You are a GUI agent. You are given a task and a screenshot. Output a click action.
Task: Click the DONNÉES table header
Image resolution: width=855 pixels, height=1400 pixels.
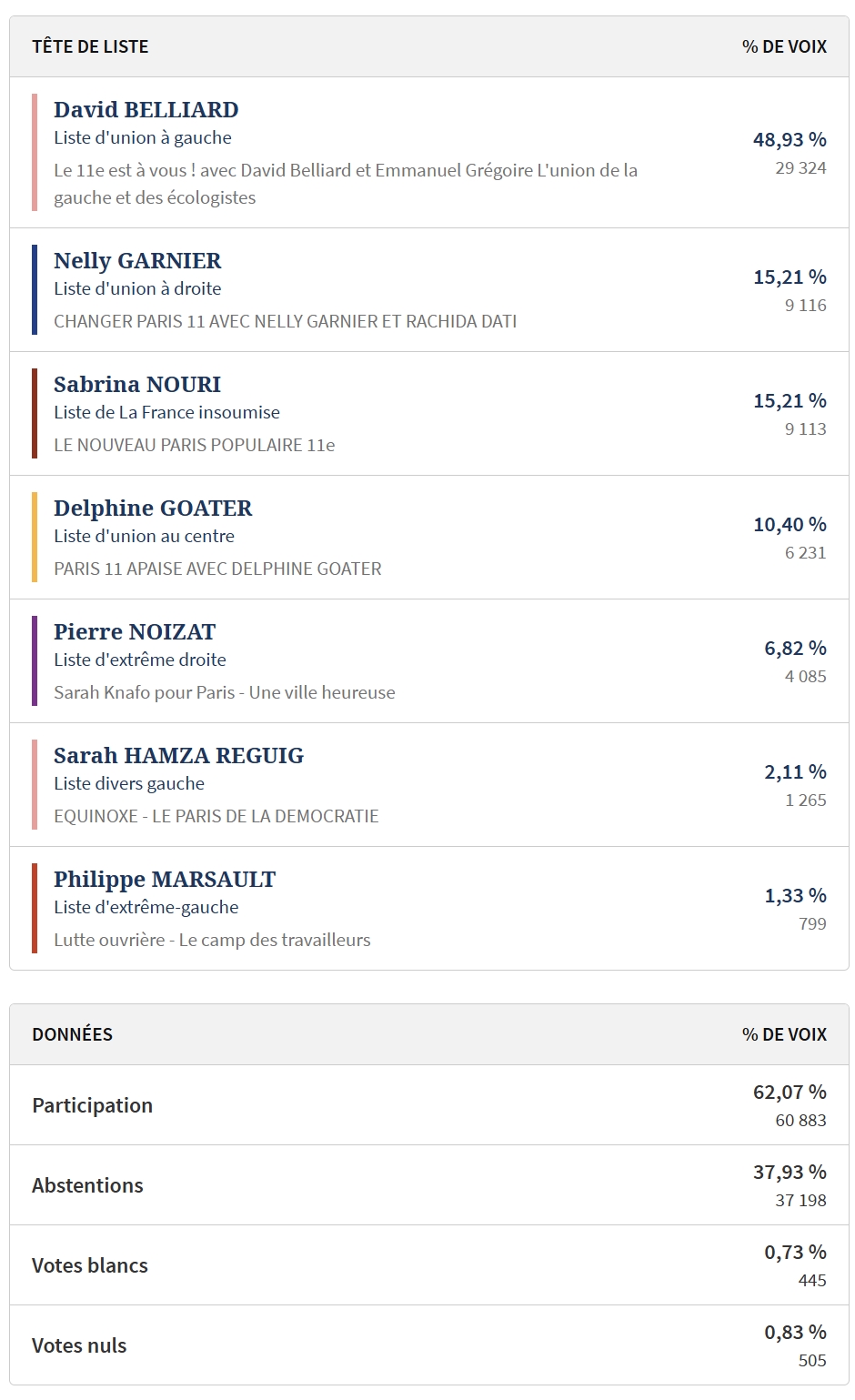pos(73,1034)
